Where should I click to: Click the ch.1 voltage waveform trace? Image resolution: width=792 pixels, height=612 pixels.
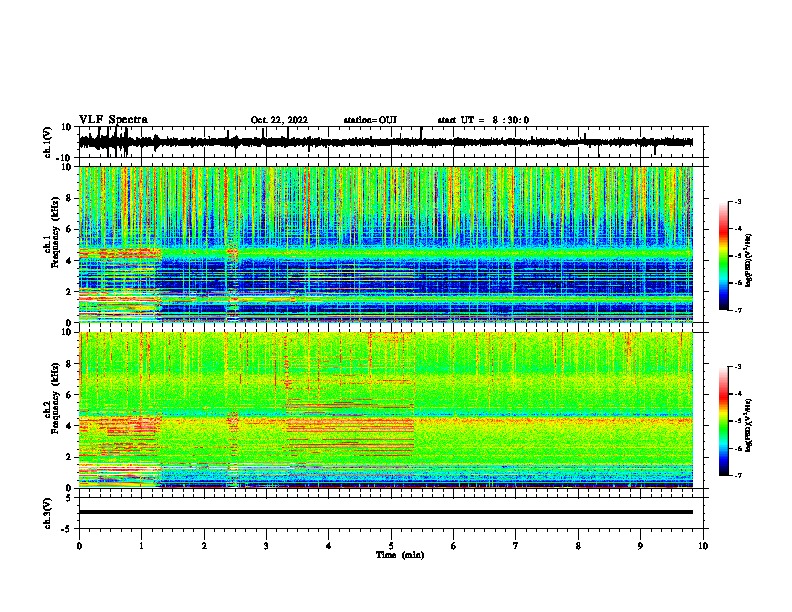[385, 142]
